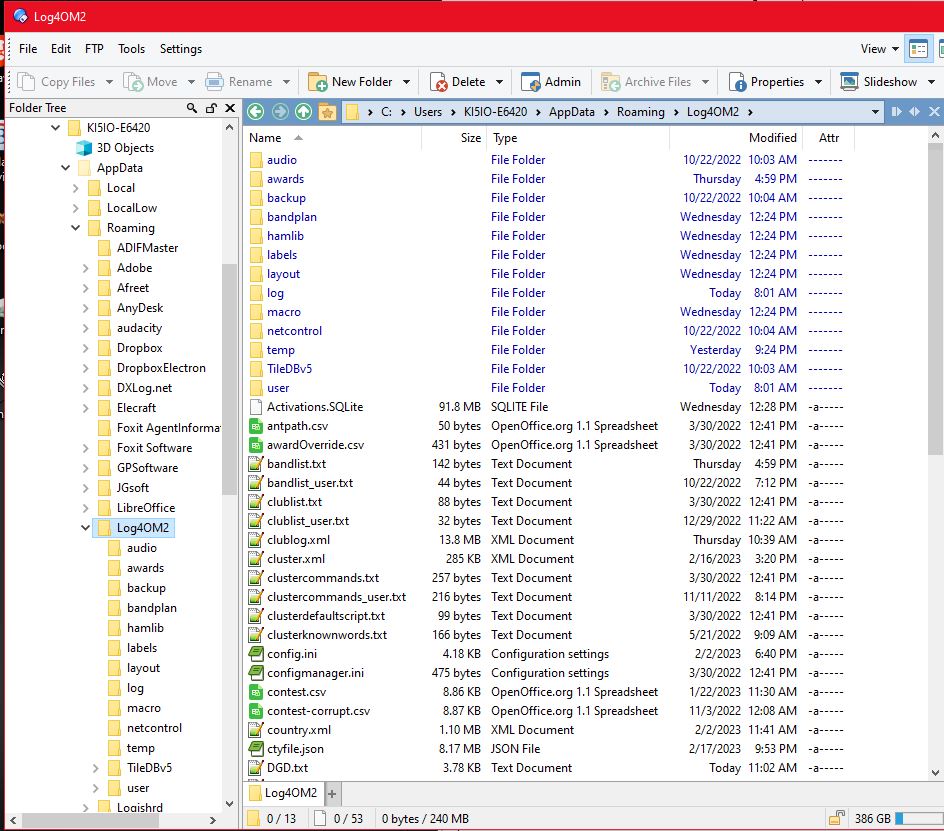Open the Favorites star folder icon
944x831 pixels.
[x=328, y=111]
